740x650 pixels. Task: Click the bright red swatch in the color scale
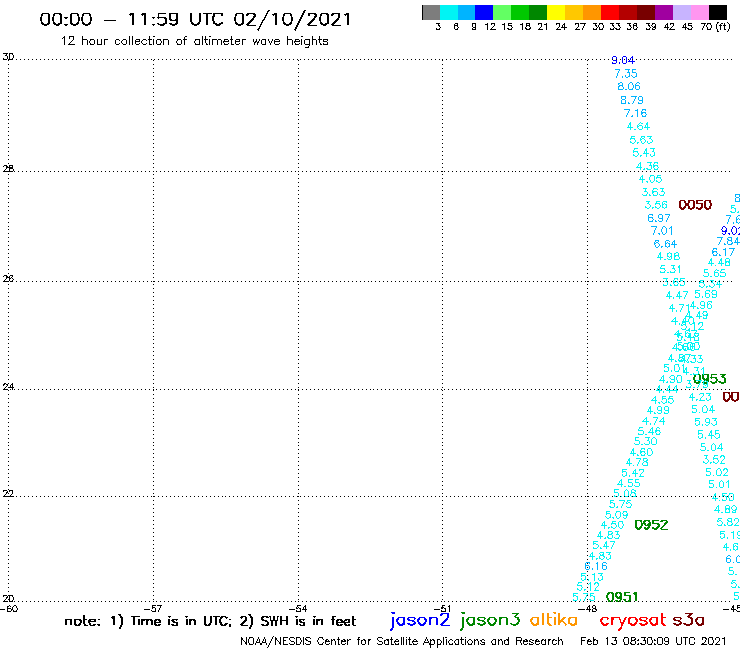(x=610, y=12)
